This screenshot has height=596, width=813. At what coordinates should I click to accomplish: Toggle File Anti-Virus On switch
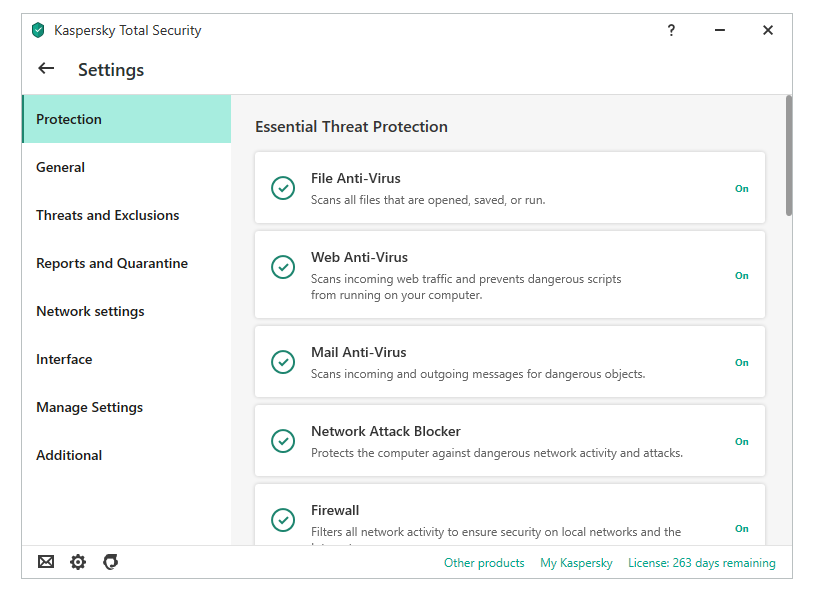(741, 189)
